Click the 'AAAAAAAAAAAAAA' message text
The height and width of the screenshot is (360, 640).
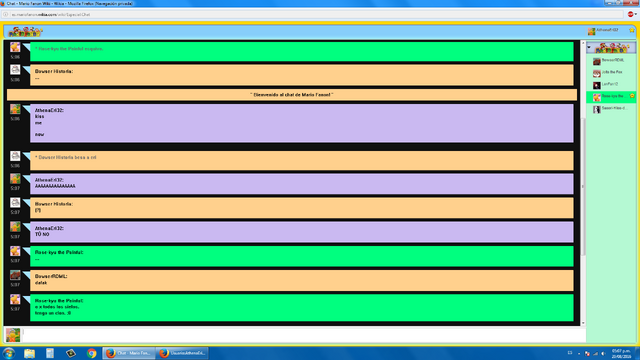tap(55, 186)
